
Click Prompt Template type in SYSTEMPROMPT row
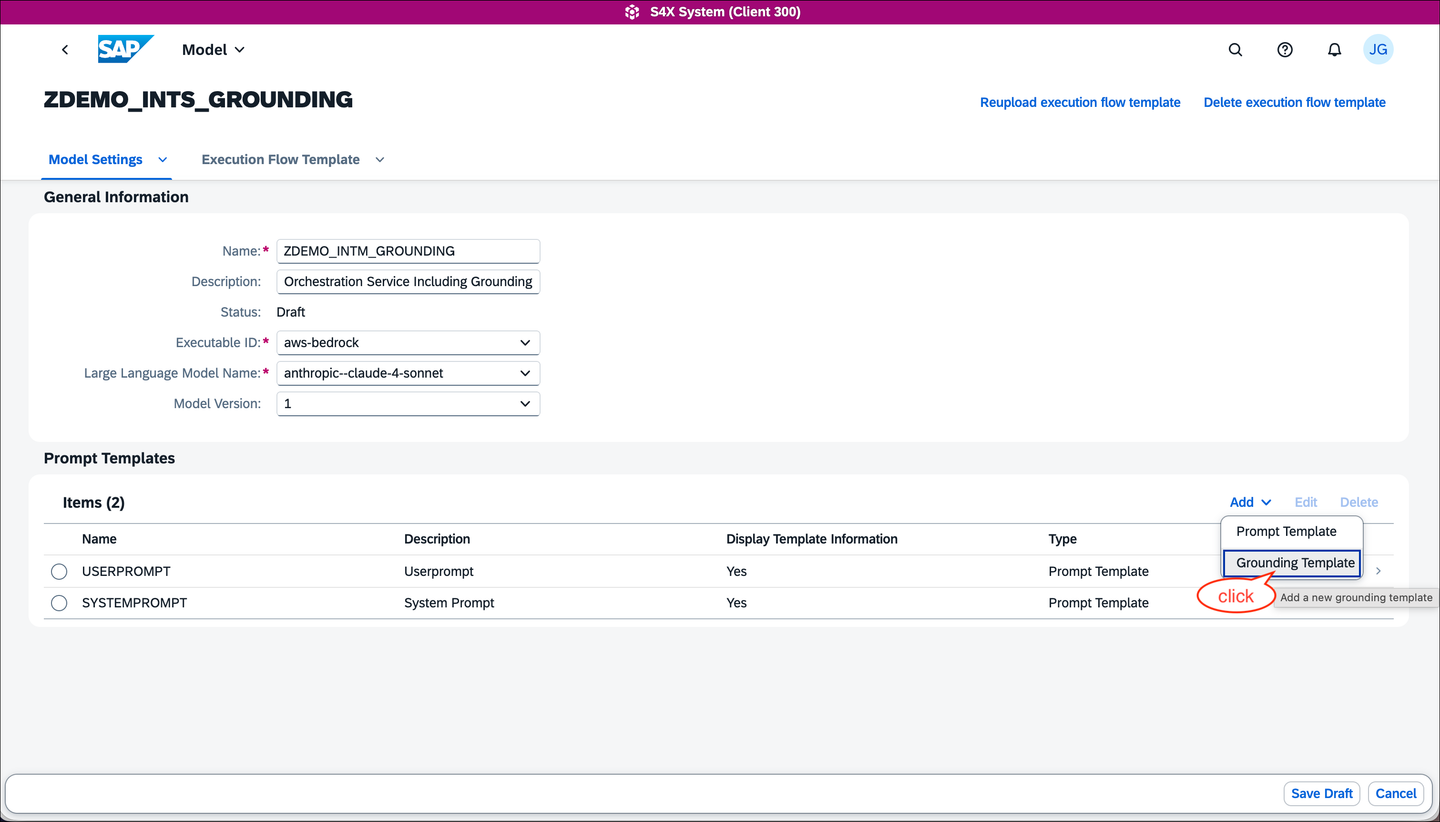point(1098,603)
